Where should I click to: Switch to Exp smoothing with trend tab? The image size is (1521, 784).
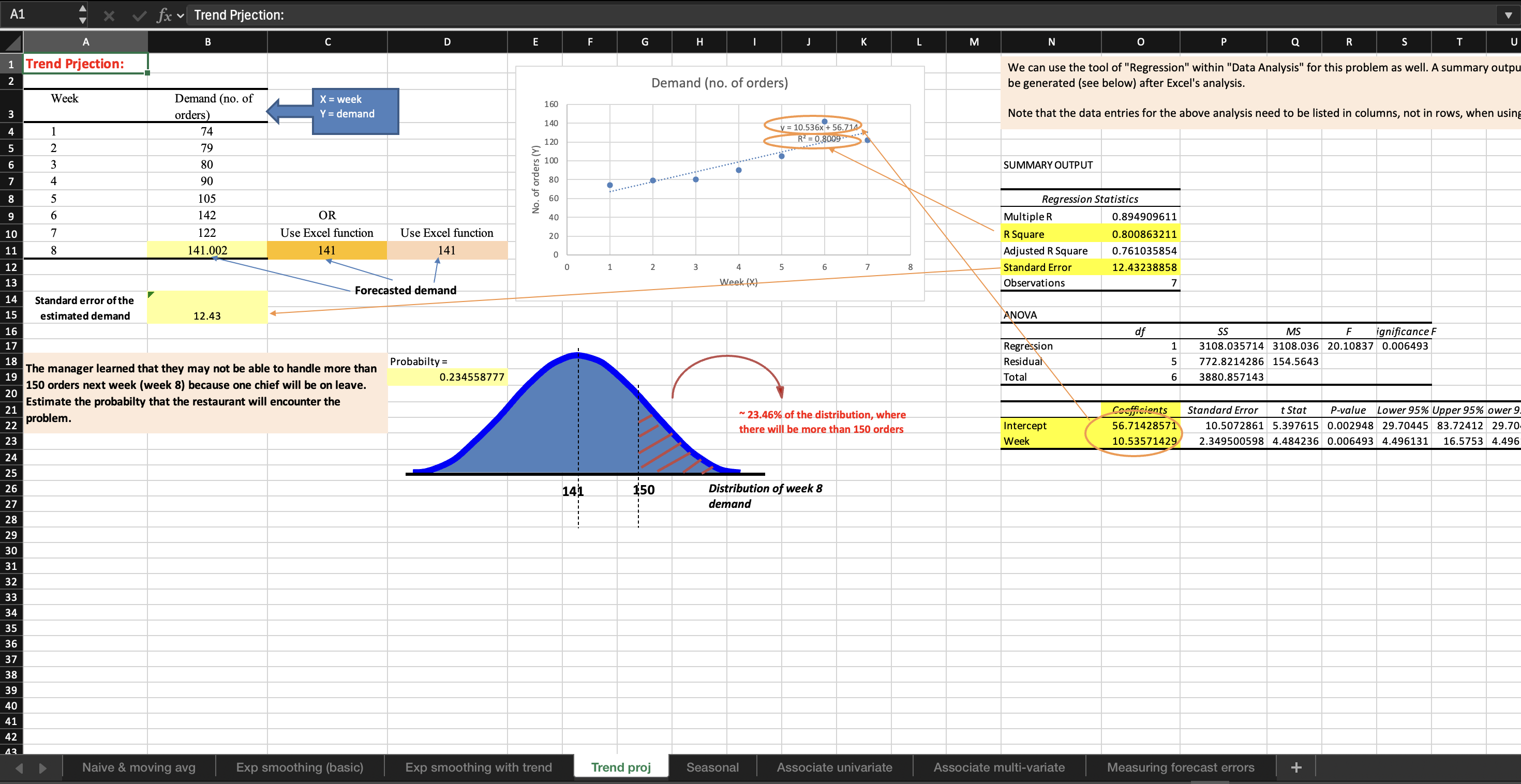478,767
